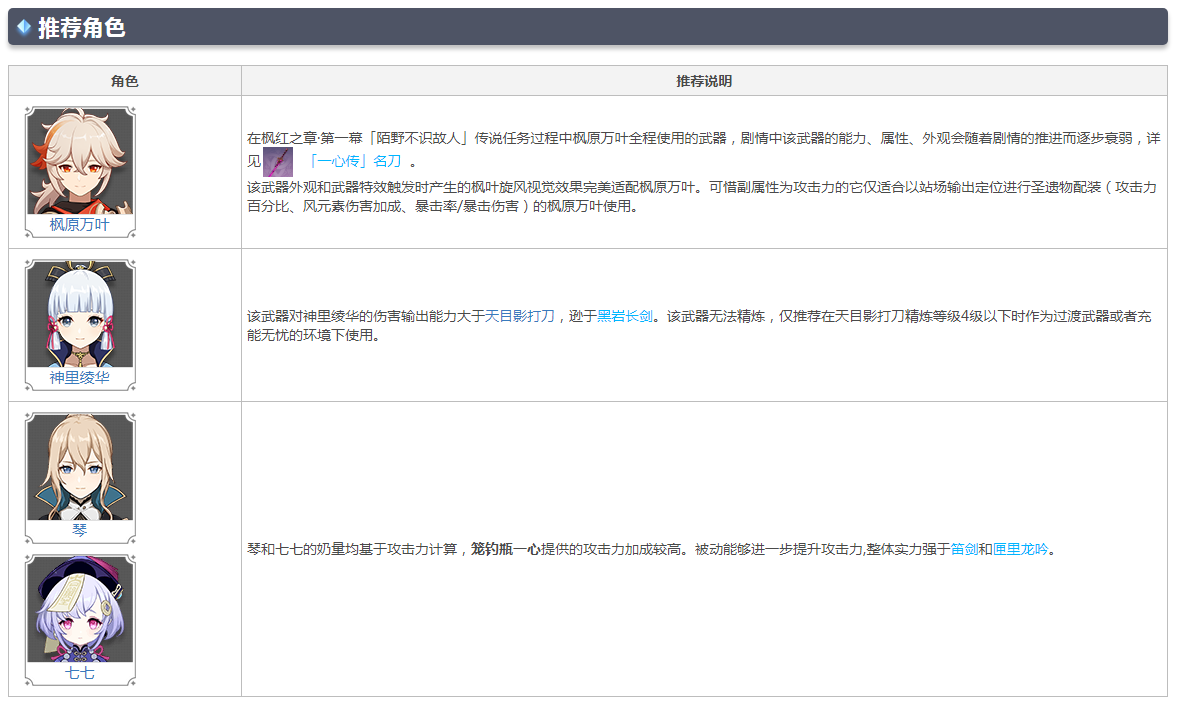Click Jean's character portrait

[x=80, y=467]
